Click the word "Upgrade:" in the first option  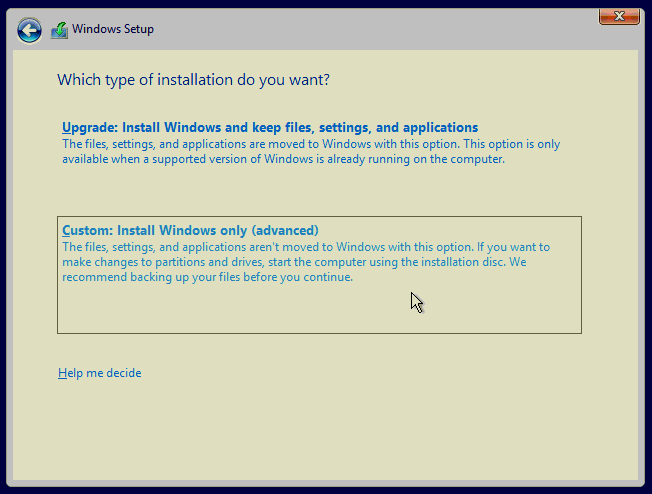coord(90,128)
